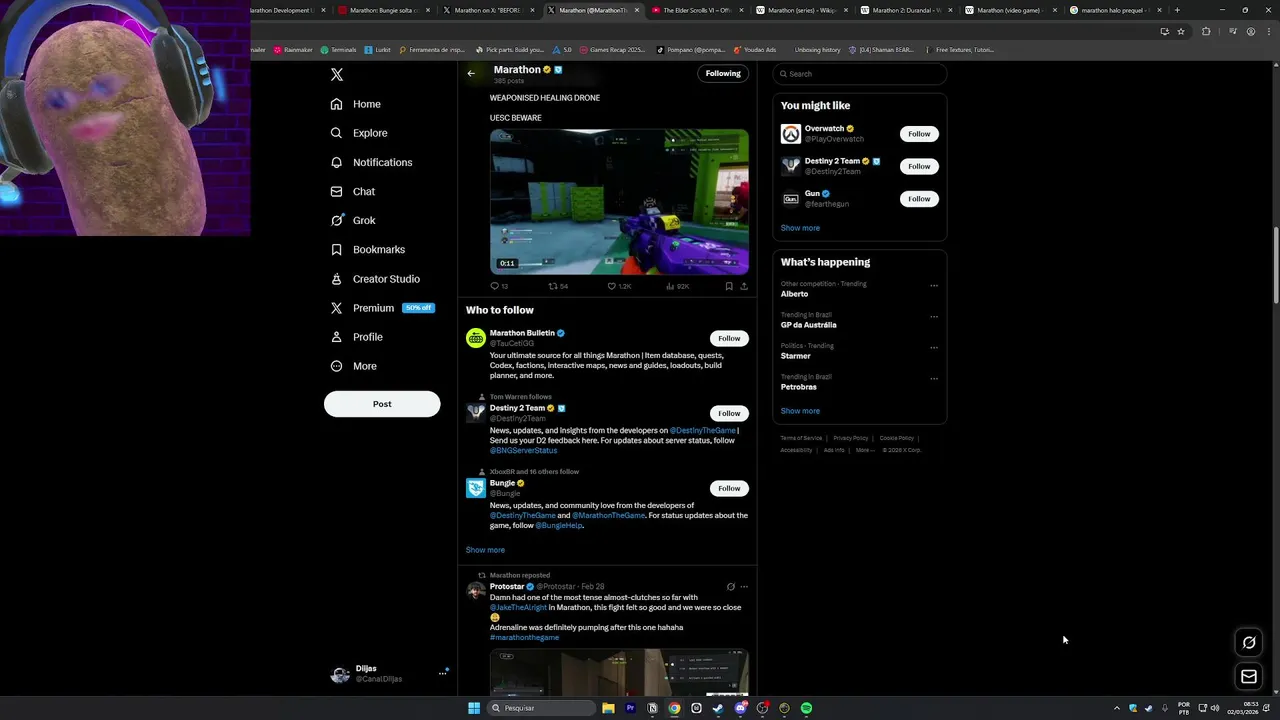1280x720 pixels.
Task: Open the X logo home icon
Action: pyautogui.click(x=337, y=75)
